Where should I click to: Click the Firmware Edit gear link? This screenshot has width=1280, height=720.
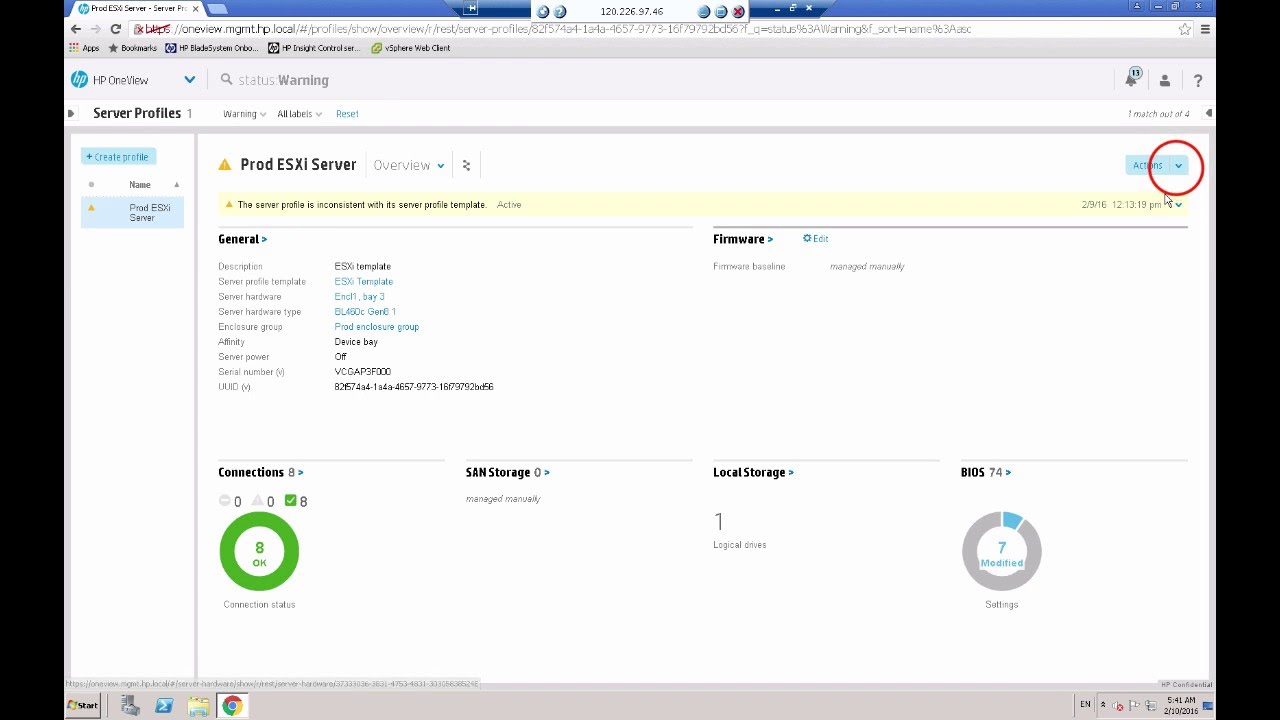815,239
